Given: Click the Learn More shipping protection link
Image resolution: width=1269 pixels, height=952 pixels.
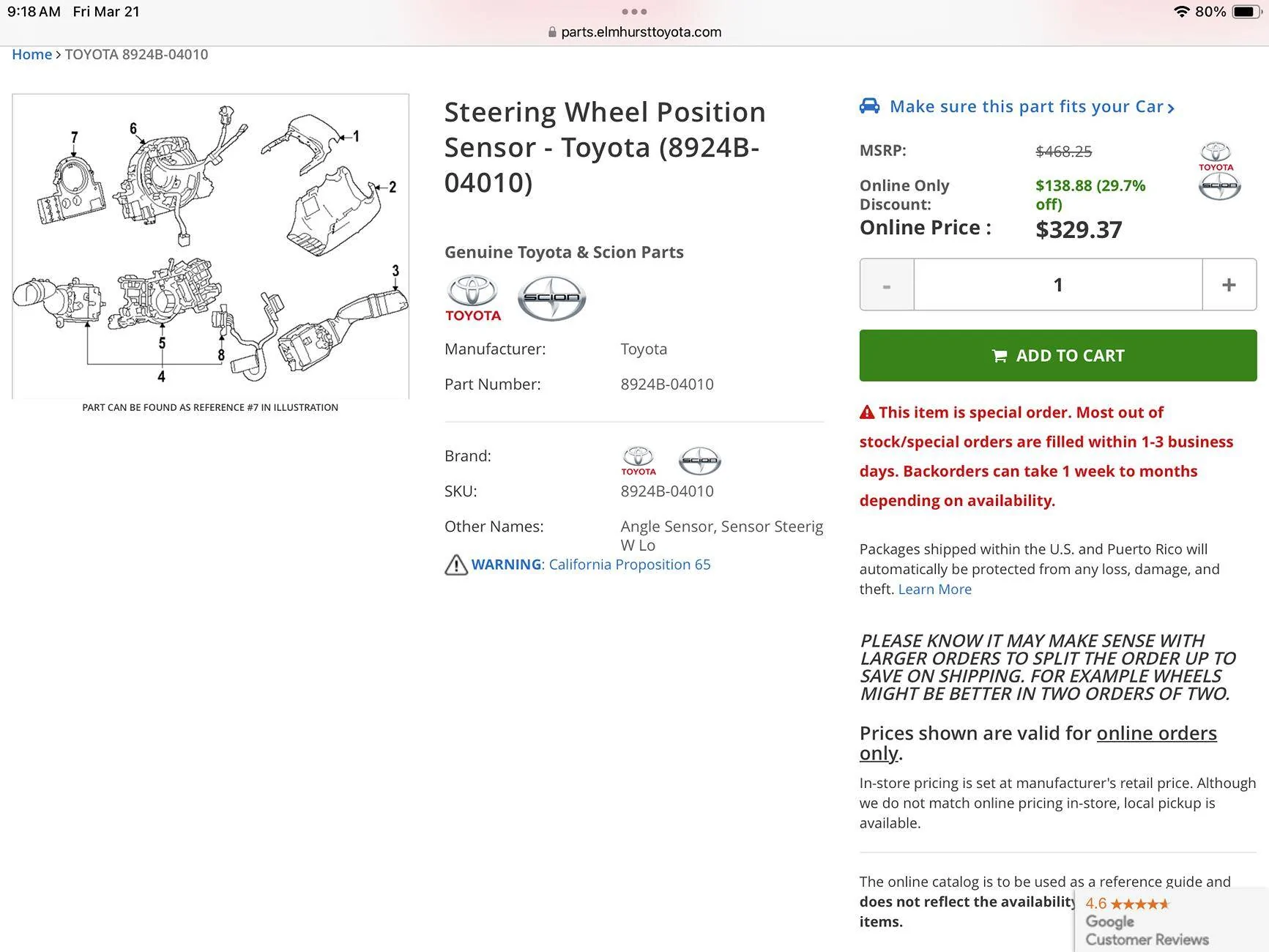Looking at the screenshot, I should point(934,590).
